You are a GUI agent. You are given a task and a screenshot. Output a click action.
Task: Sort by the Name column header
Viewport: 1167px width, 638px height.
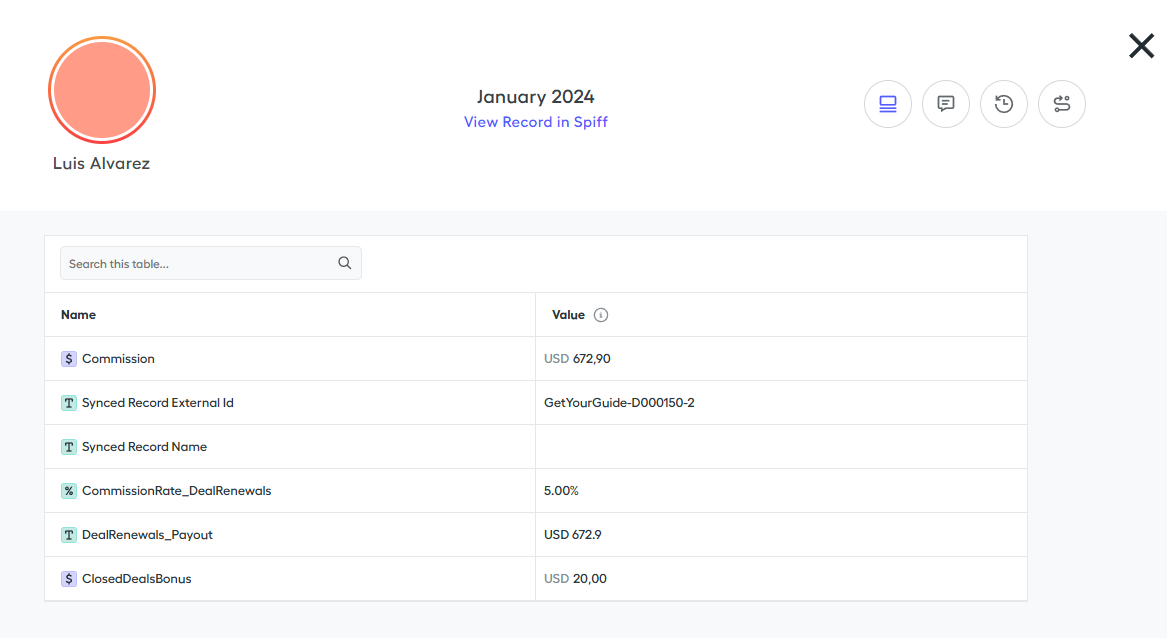(x=78, y=315)
